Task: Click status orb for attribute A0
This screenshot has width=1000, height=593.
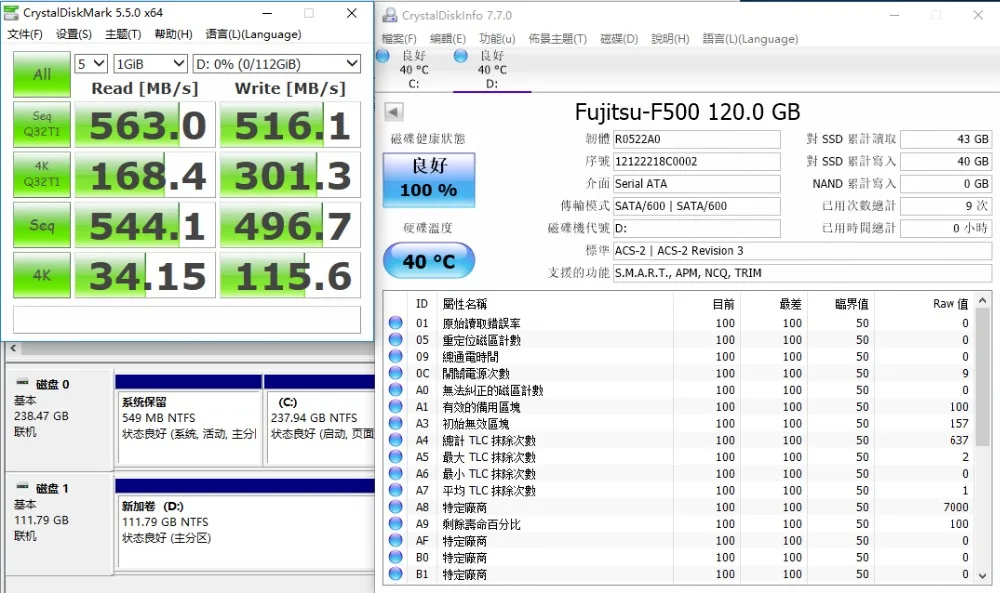Action: tap(395, 390)
